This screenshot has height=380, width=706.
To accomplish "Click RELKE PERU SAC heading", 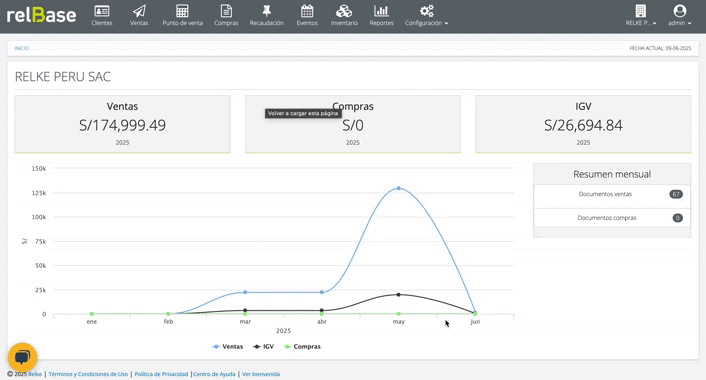I will [x=63, y=77].
